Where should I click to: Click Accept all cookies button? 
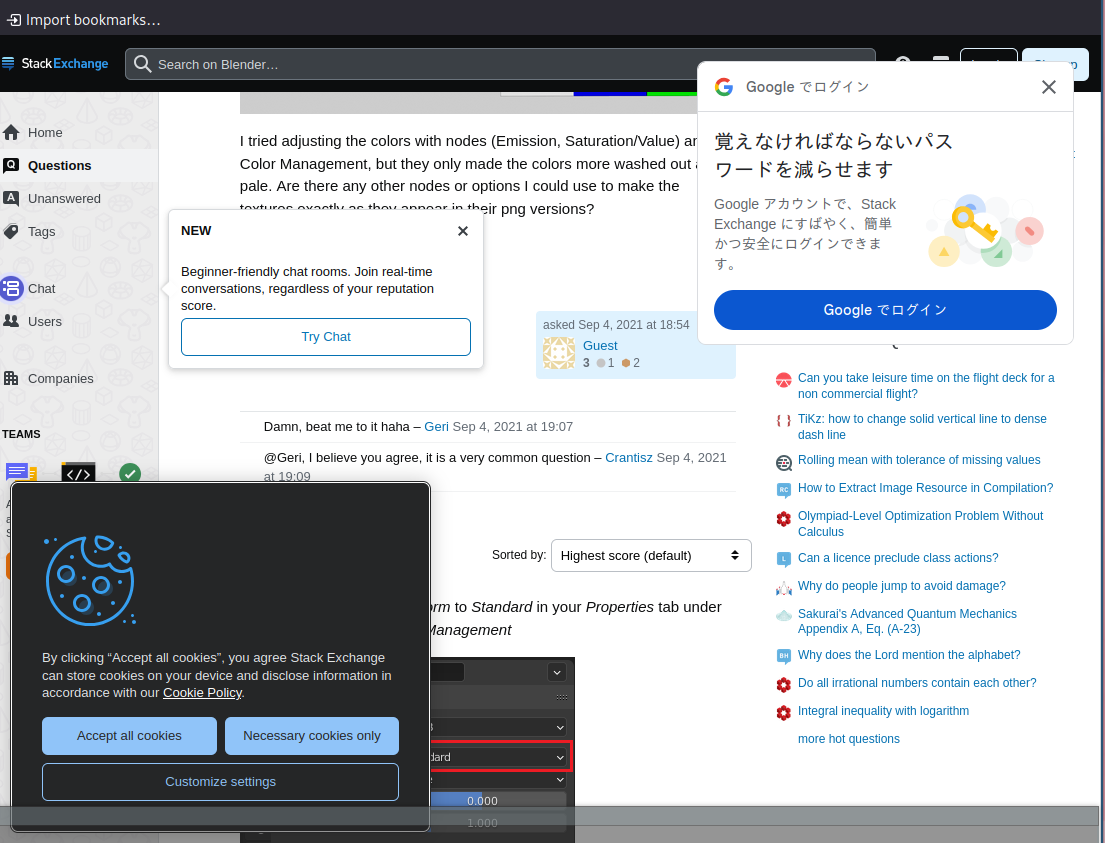click(x=129, y=736)
